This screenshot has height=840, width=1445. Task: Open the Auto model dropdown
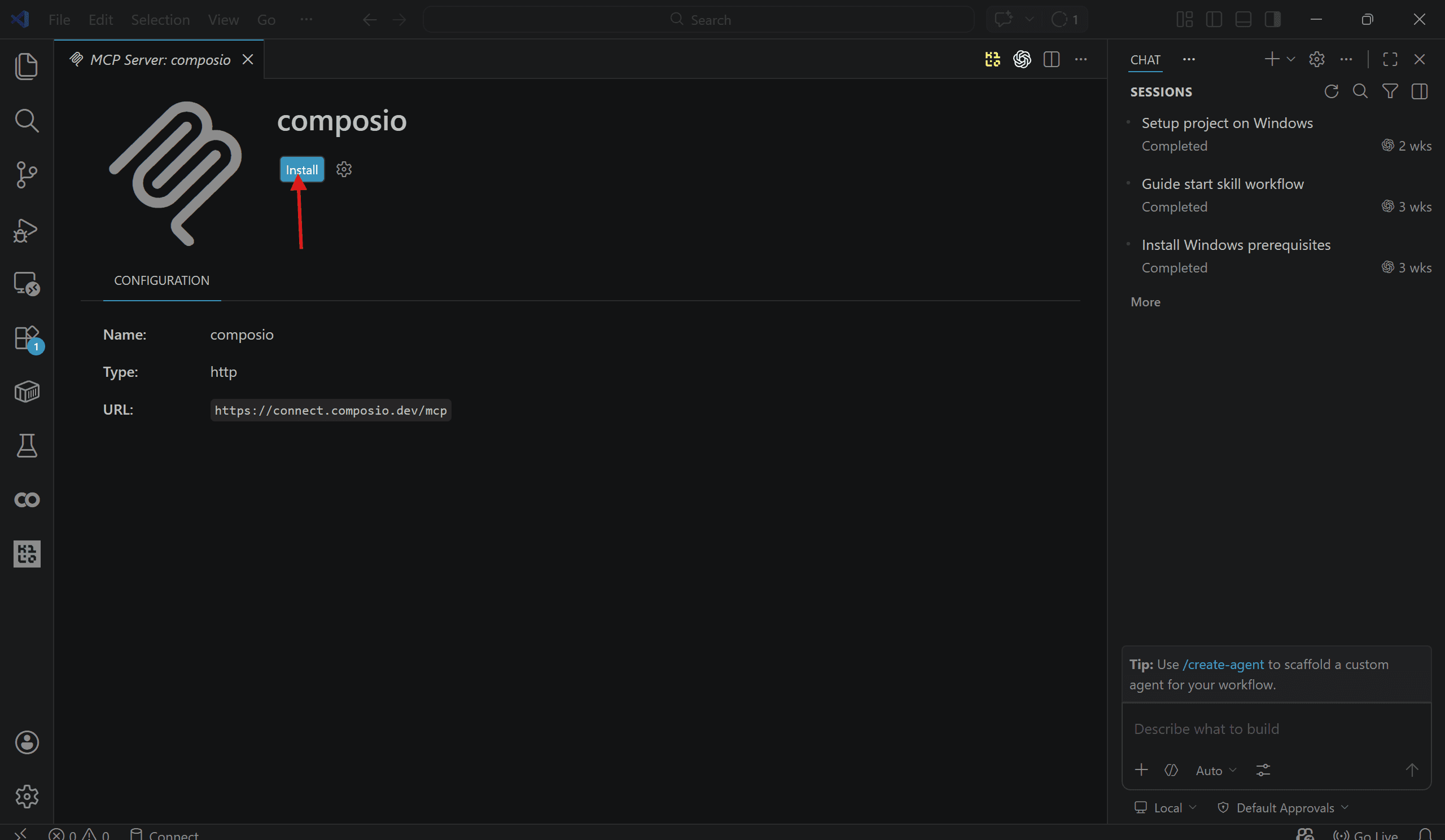(x=1216, y=771)
